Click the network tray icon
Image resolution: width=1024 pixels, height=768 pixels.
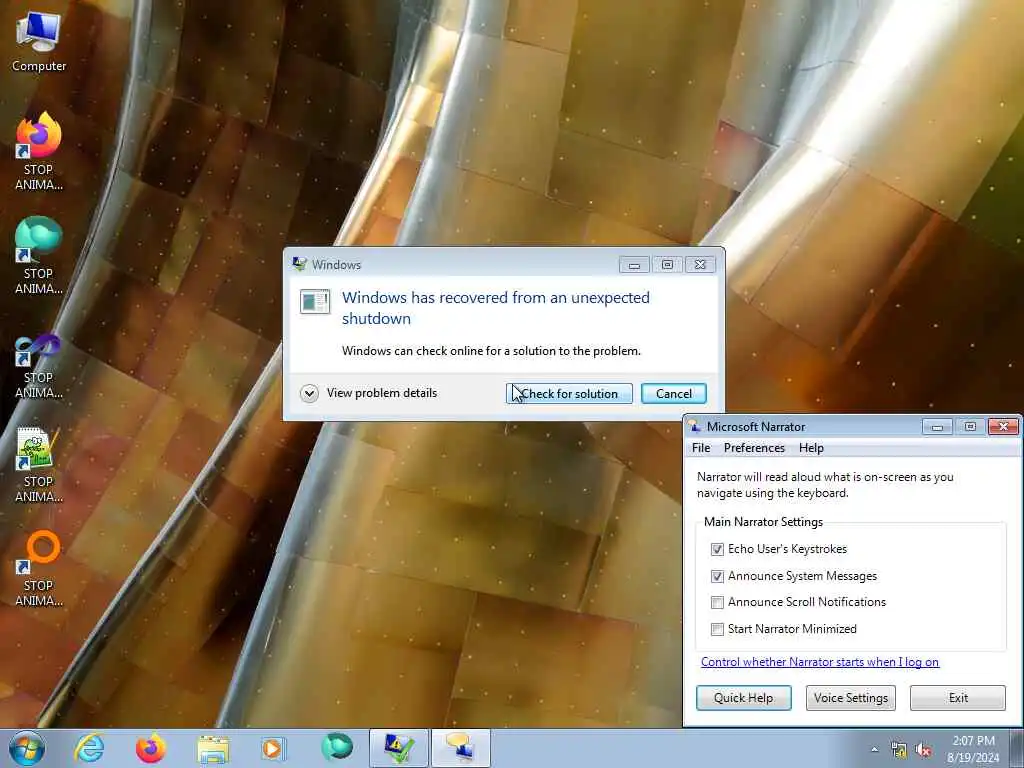899,750
